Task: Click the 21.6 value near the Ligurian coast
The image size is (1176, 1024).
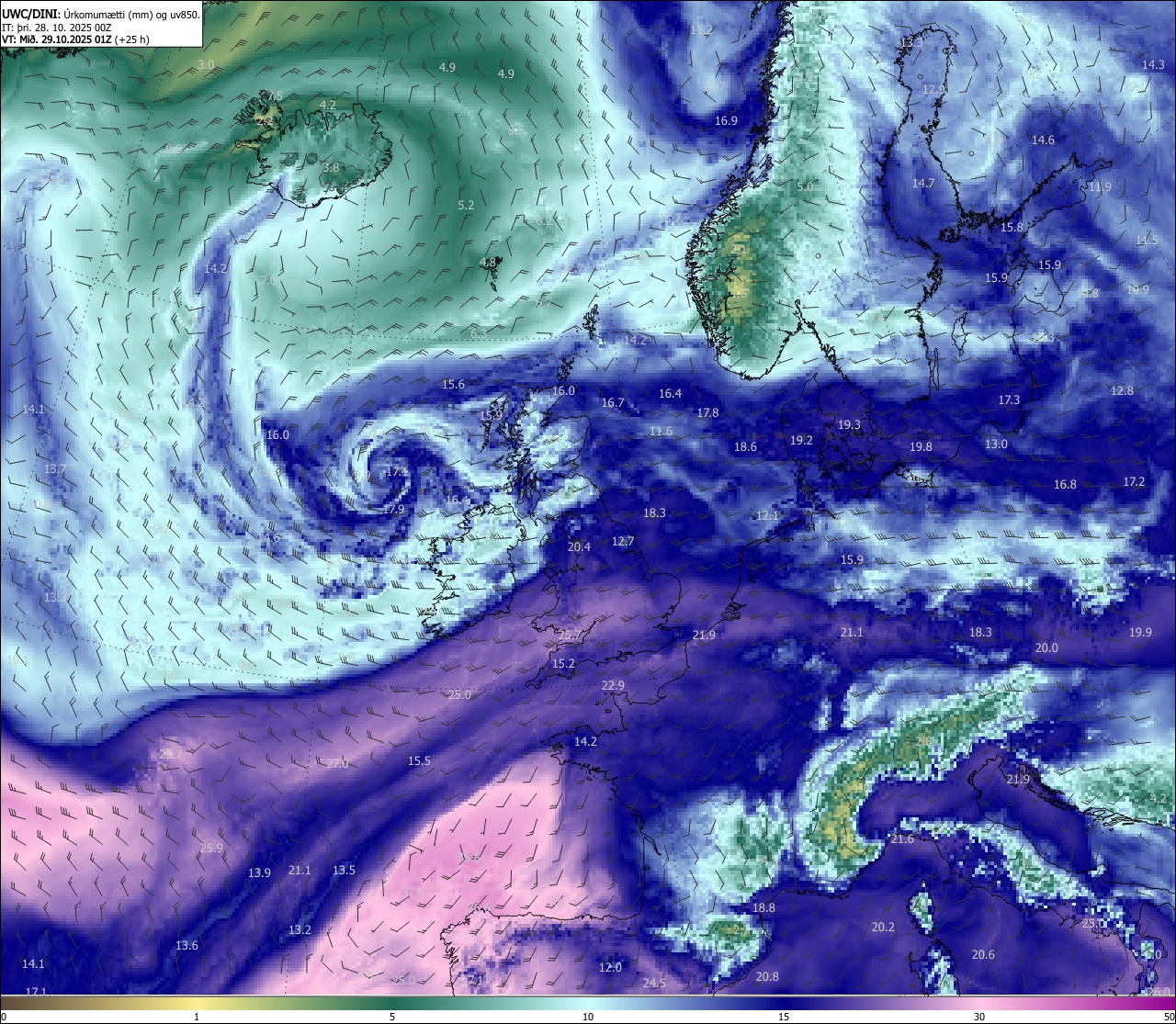Action: click(902, 839)
